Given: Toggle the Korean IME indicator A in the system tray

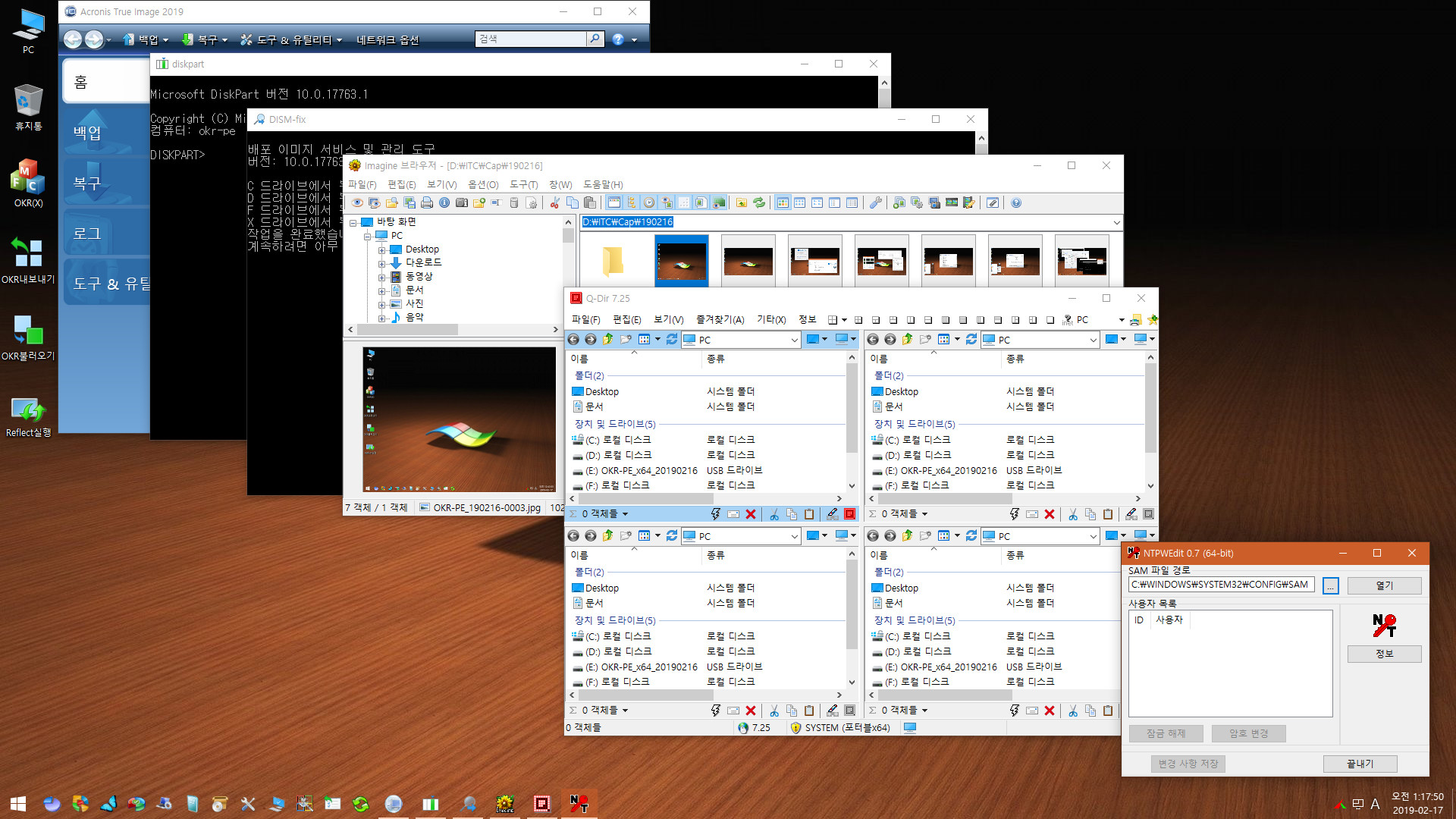Looking at the screenshot, I should tap(1375, 804).
